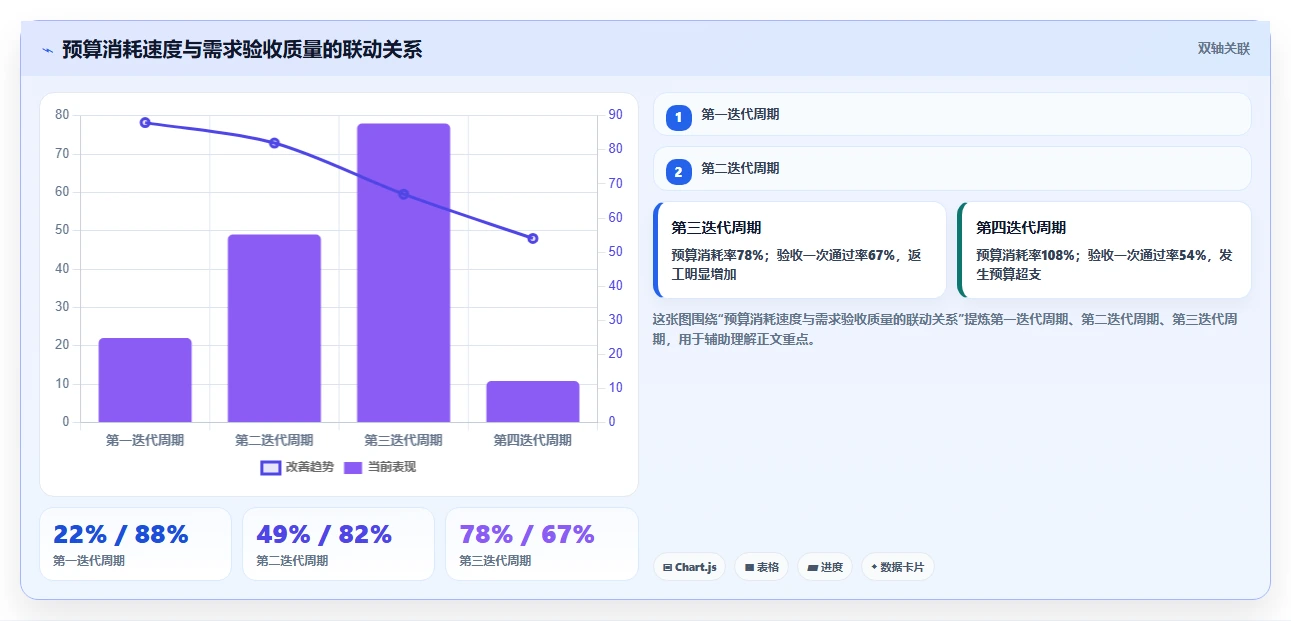Click the description paragraph starting 这张图围绕
The image size is (1291, 621).
click(945, 329)
